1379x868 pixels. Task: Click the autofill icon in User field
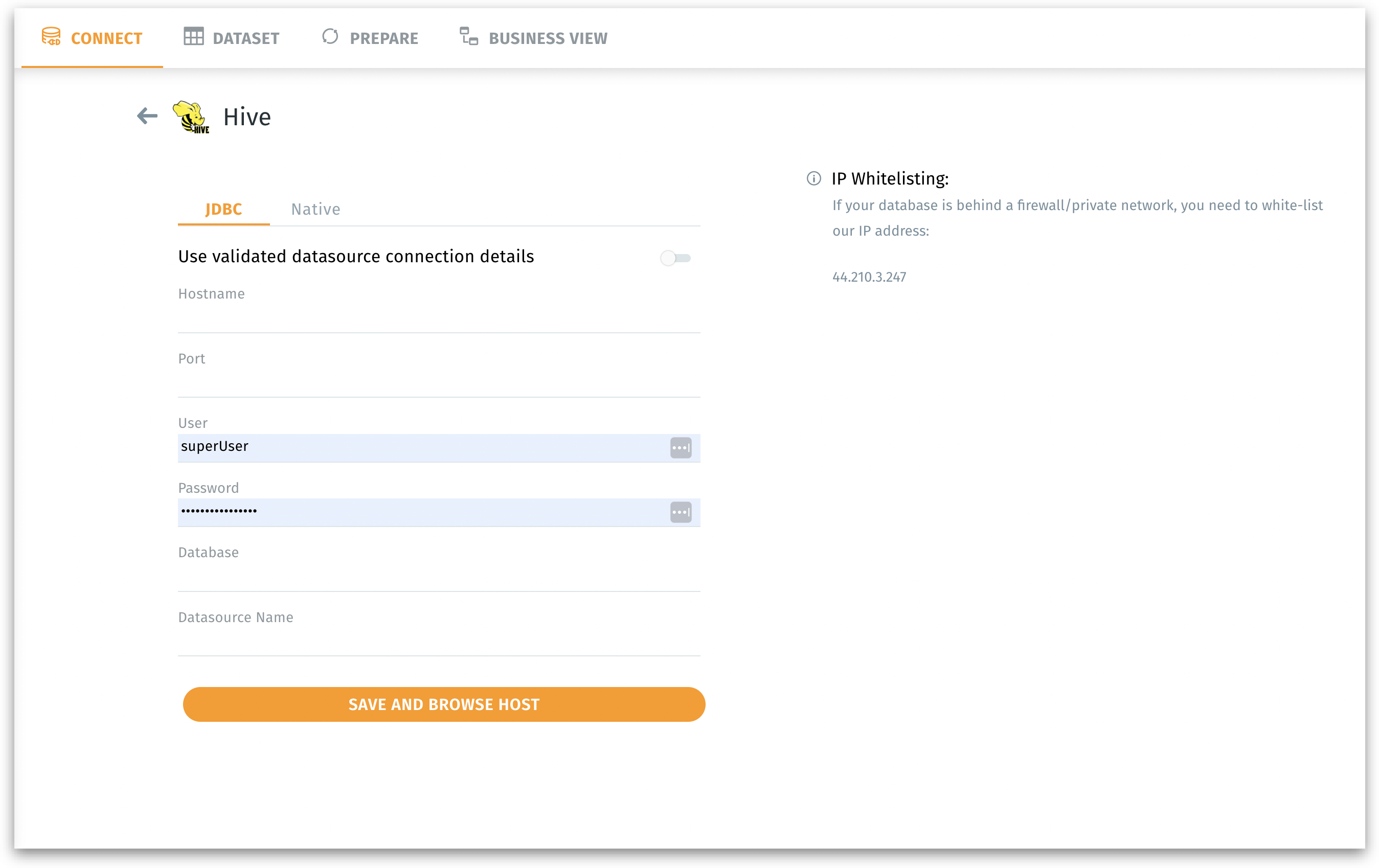pos(681,448)
